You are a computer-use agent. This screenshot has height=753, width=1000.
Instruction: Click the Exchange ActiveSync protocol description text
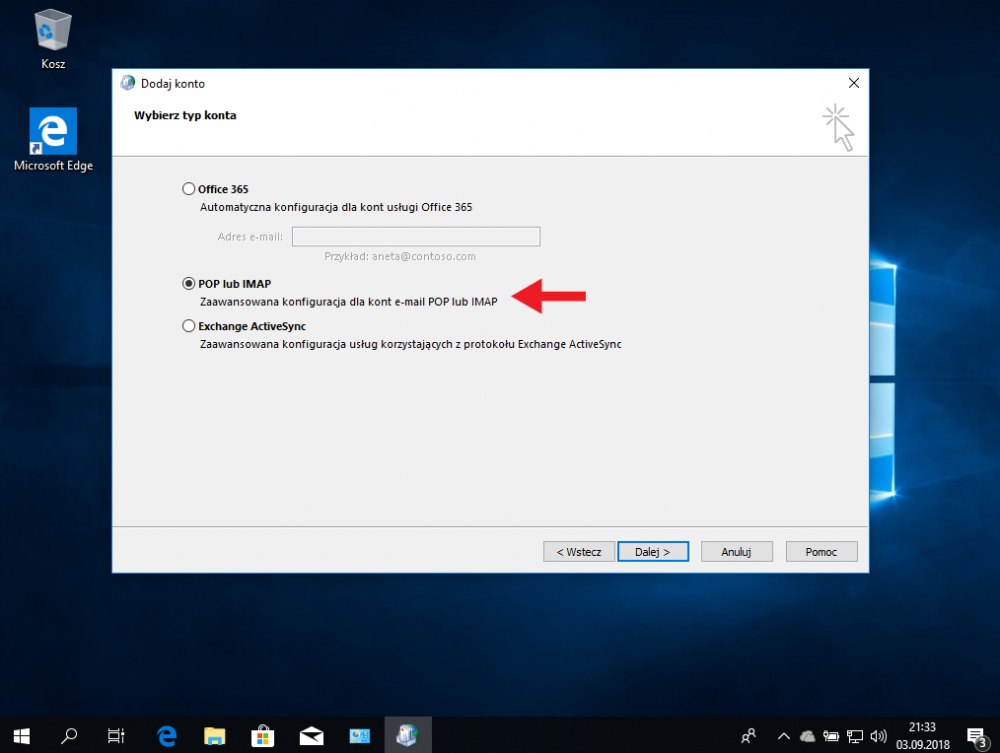click(411, 344)
